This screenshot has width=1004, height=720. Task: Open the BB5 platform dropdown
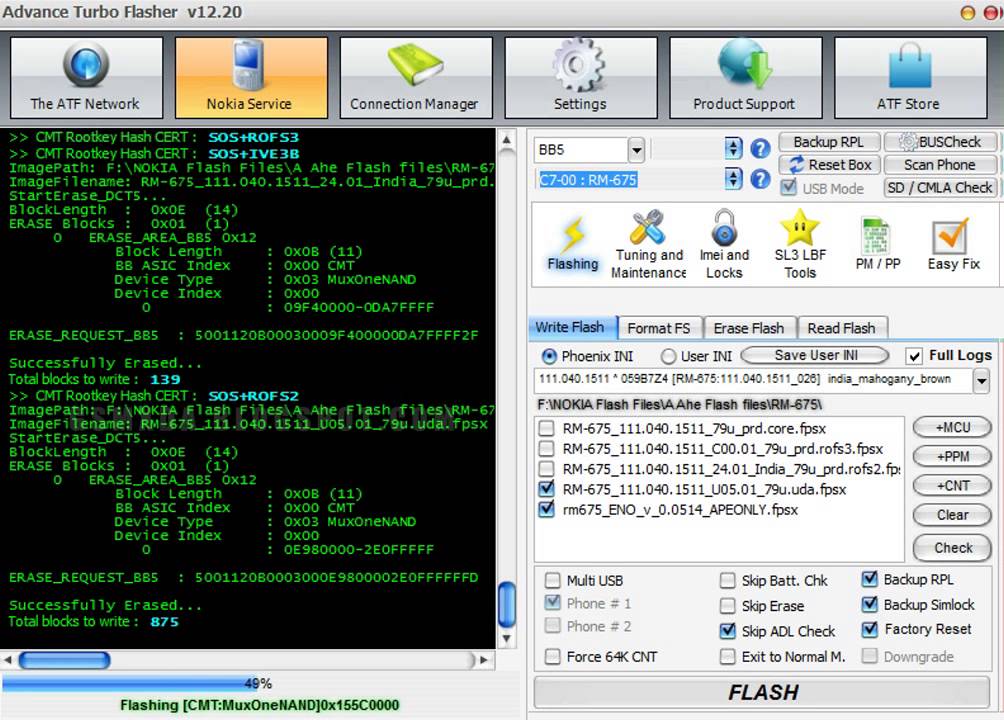[x=636, y=151]
